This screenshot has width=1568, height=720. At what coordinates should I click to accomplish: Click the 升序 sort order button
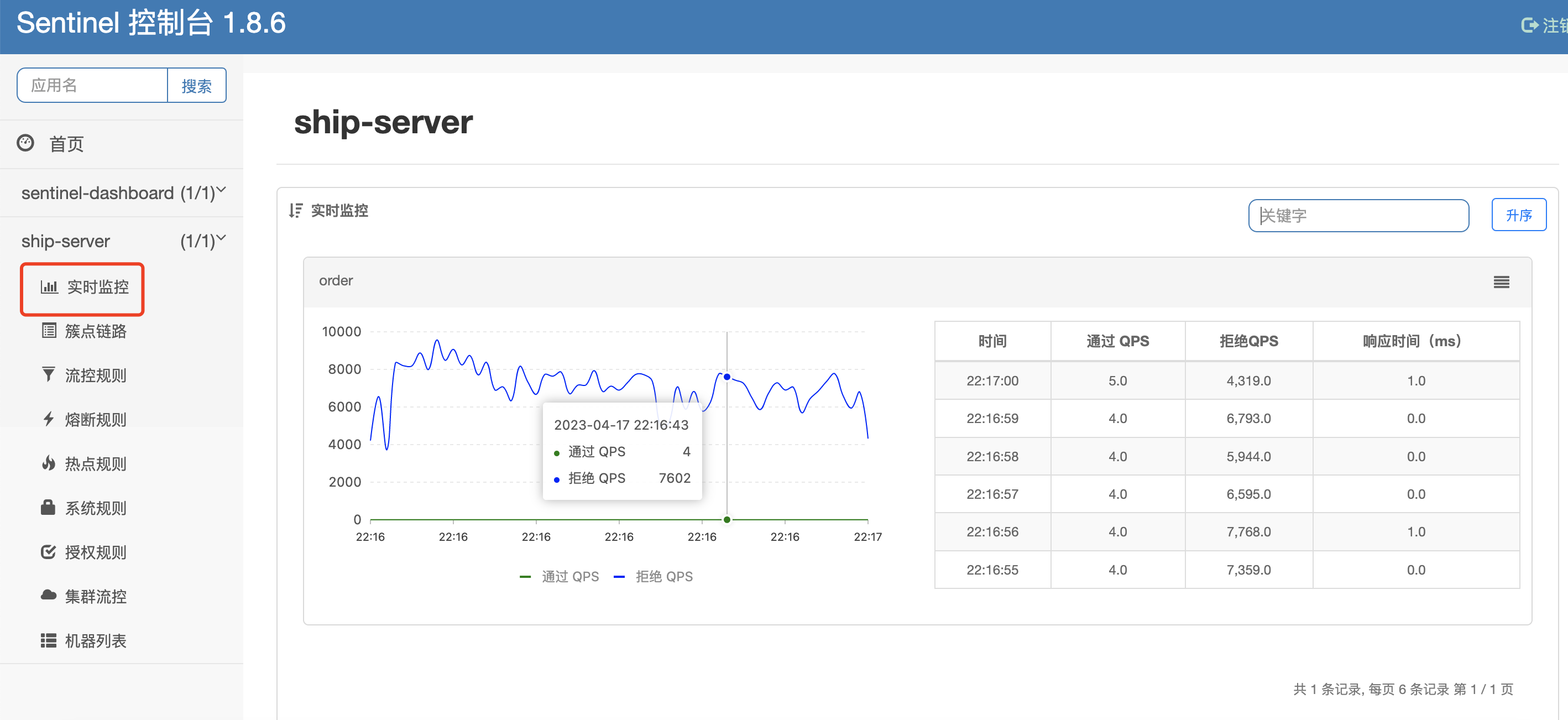[1519, 215]
